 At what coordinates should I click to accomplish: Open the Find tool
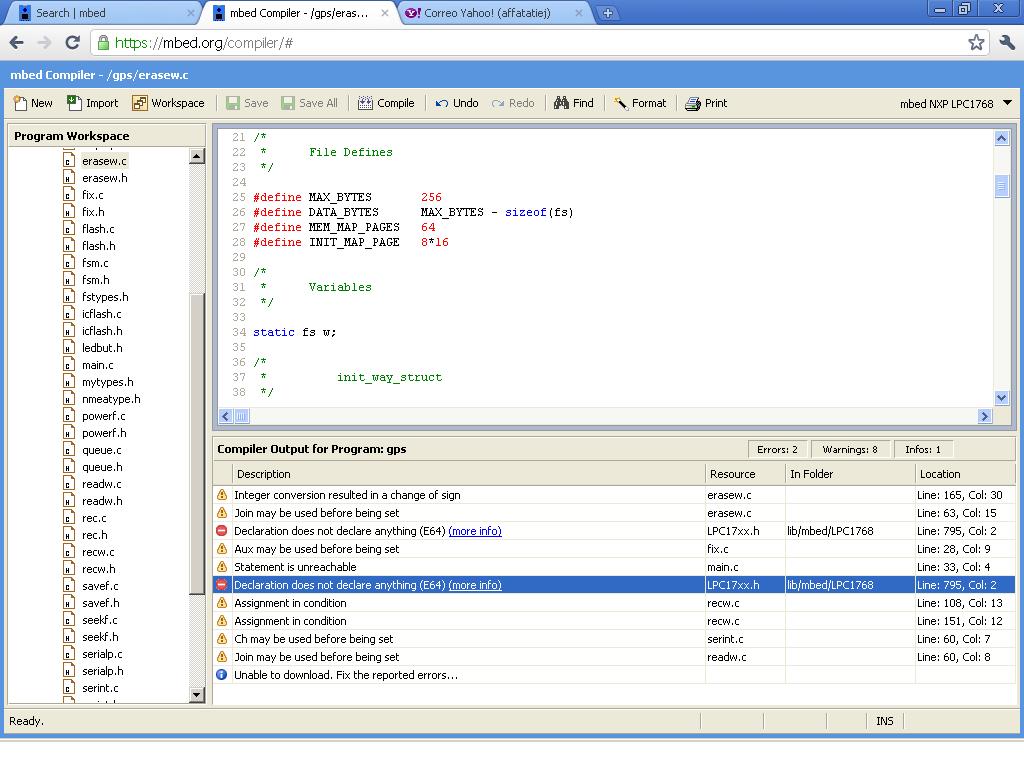click(x=573, y=103)
